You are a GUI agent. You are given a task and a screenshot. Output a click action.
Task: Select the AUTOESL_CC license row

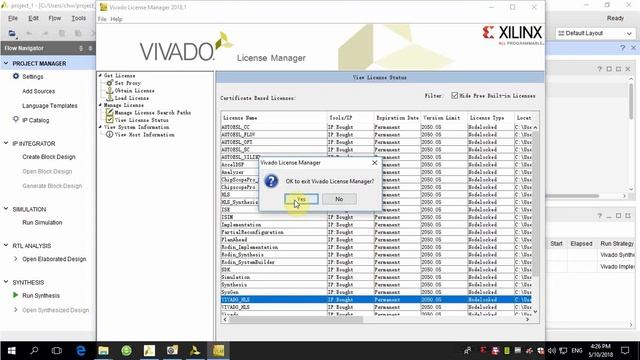(376, 127)
